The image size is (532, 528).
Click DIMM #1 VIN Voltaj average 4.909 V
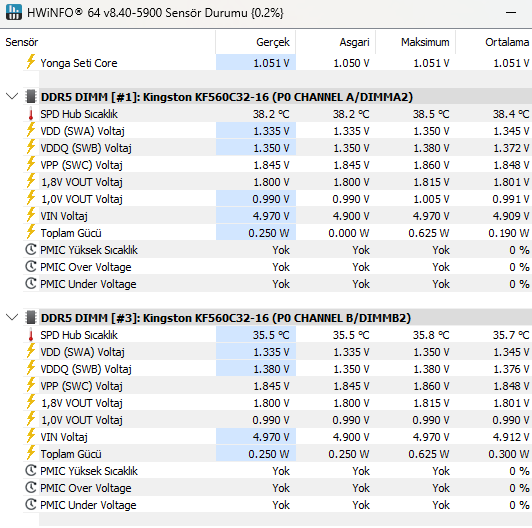point(511,216)
